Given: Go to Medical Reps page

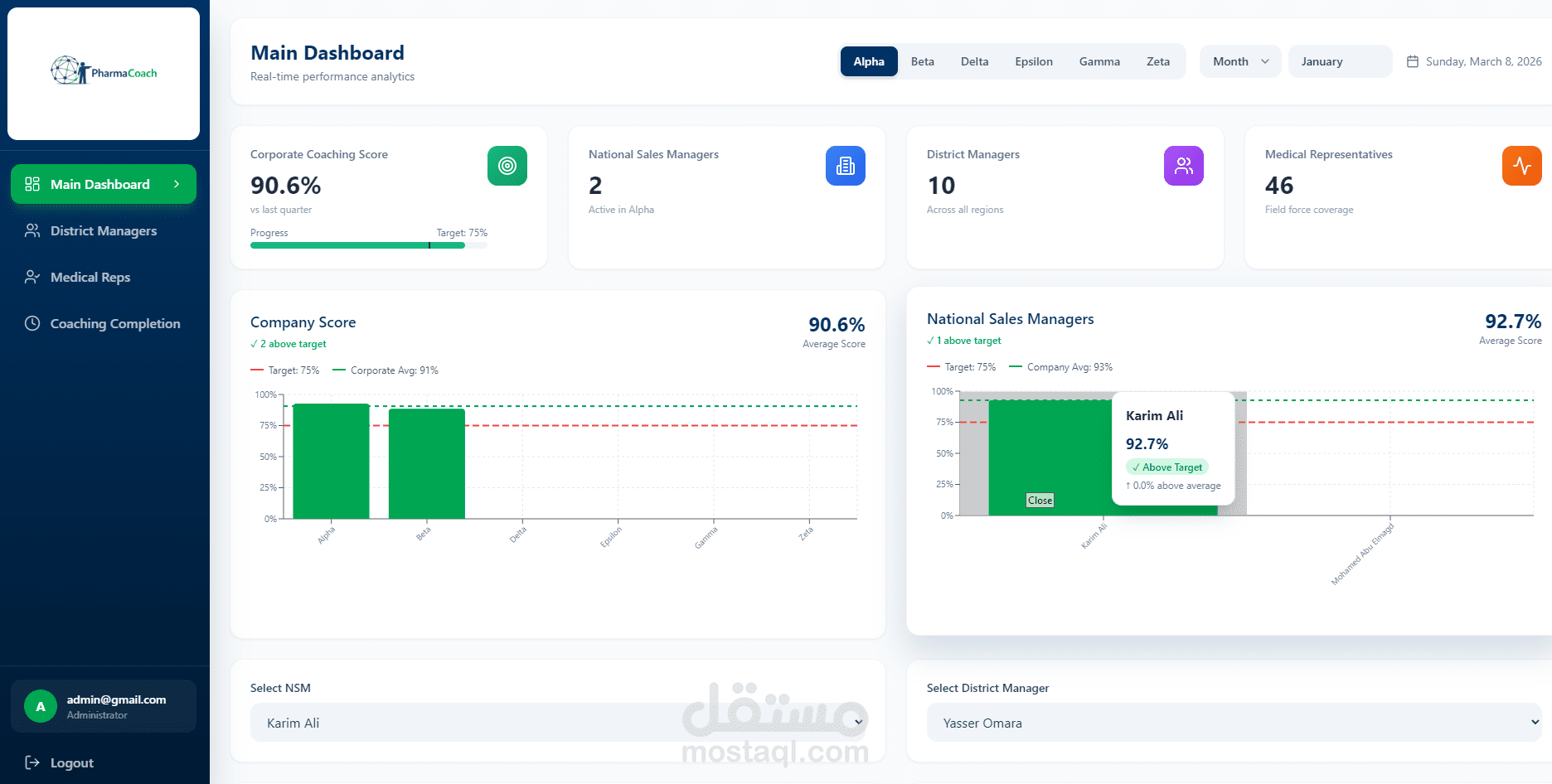Looking at the screenshot, I should click(104, 277).
